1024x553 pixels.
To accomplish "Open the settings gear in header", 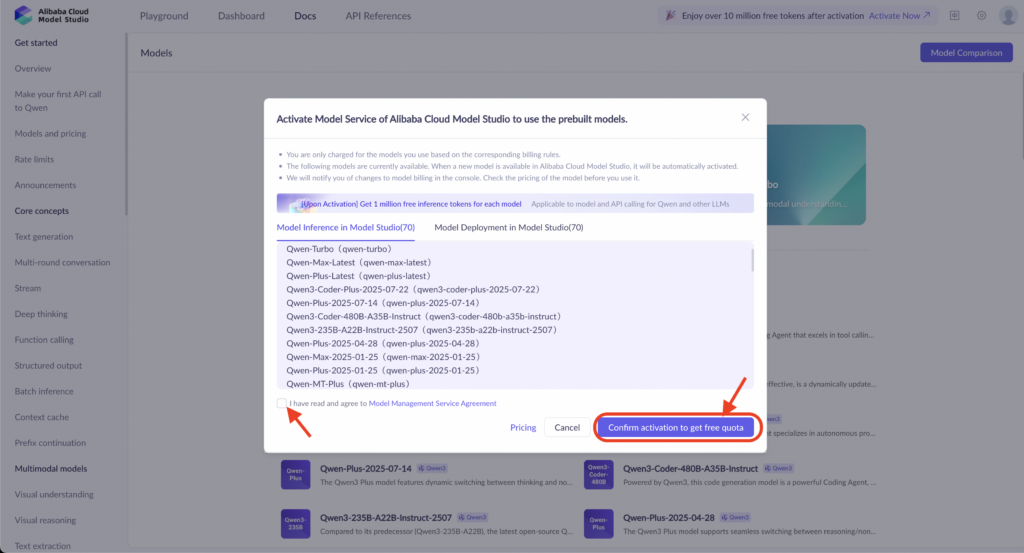I will 982,15.
